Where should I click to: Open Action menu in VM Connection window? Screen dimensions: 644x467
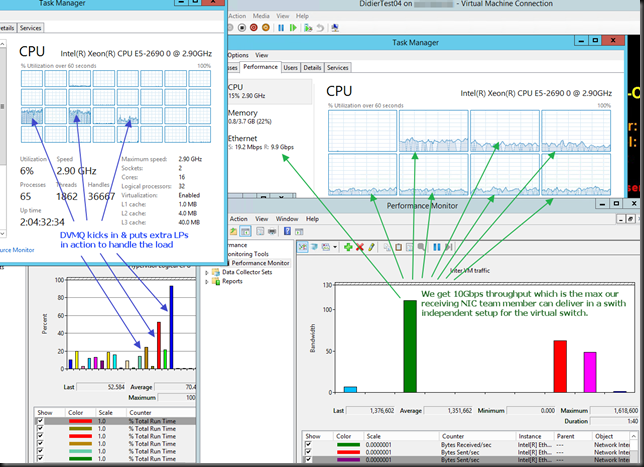click(237, 16)
